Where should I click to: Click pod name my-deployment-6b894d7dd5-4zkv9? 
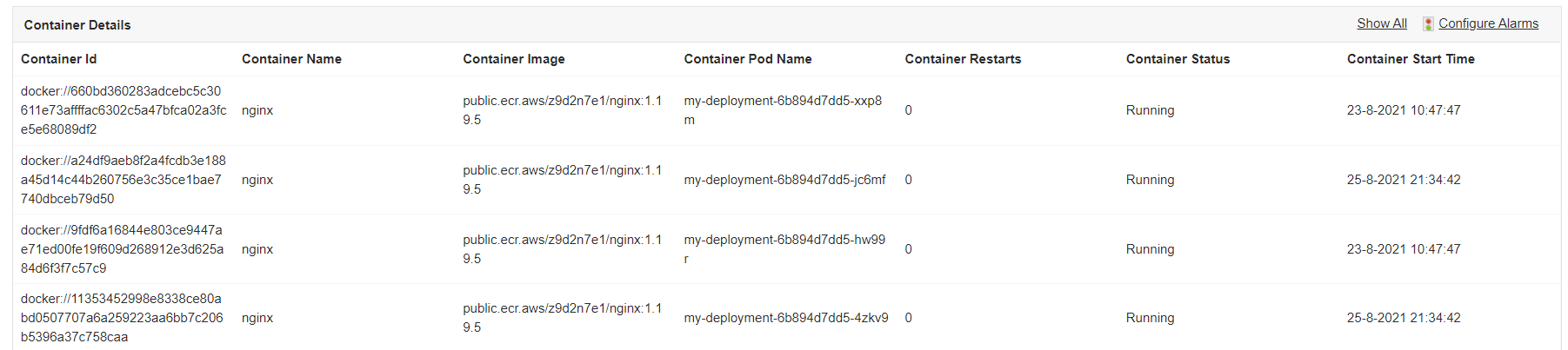click(785, 318)
